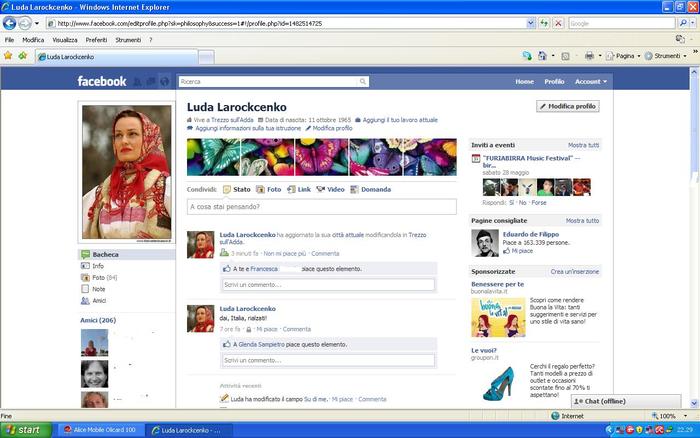Click the Modifica profilo button
700x438 pixels.
(567, 106)
